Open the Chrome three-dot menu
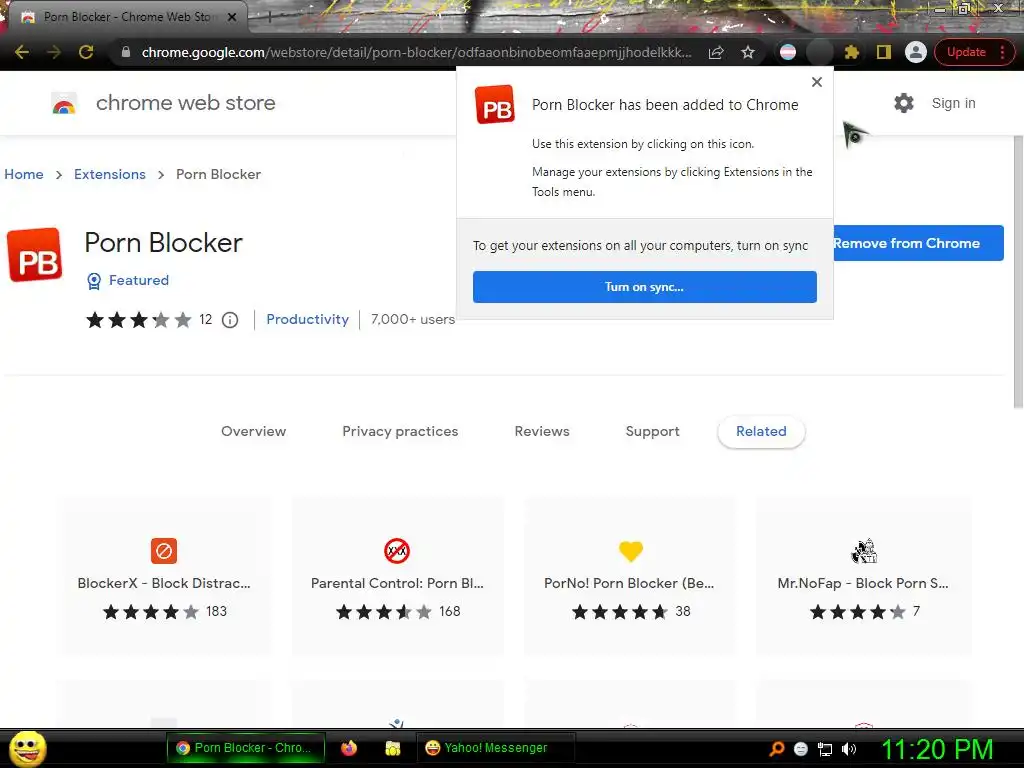This screenshot has height=768, width=1024. click(x=1002, y=52)
